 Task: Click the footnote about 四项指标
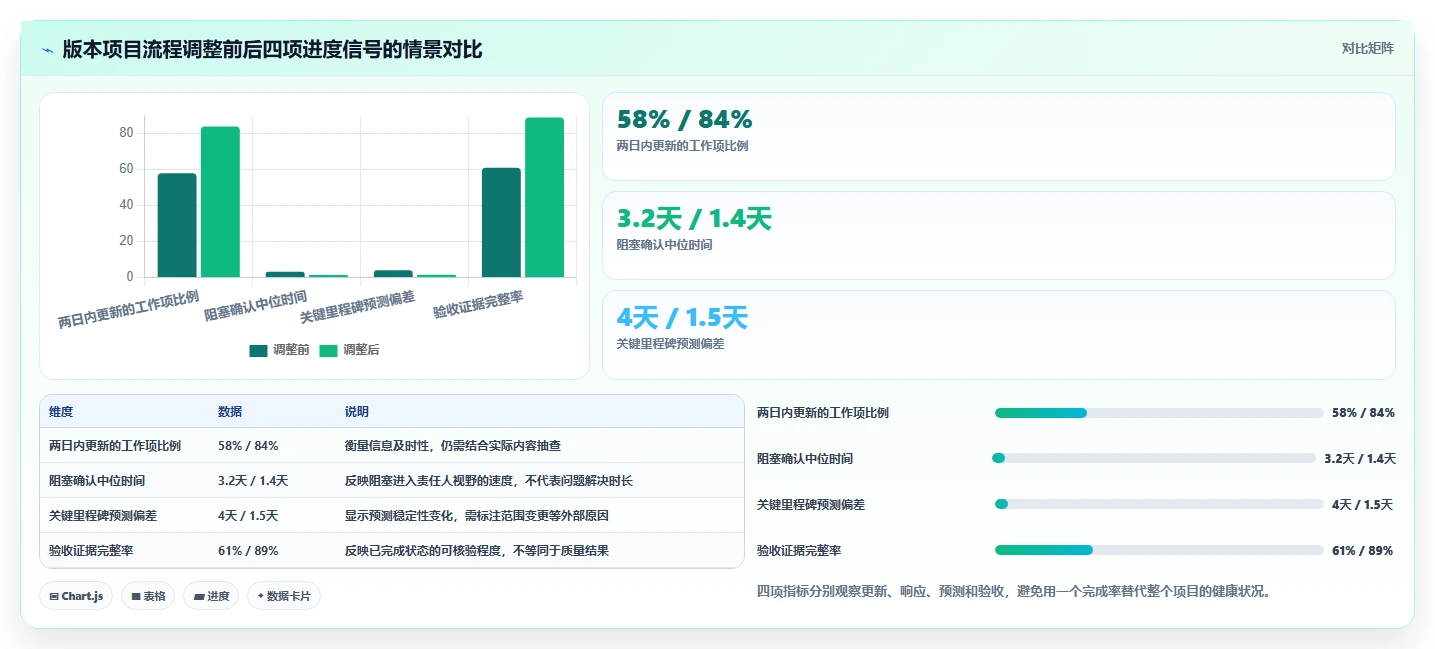coord(1014,591)
